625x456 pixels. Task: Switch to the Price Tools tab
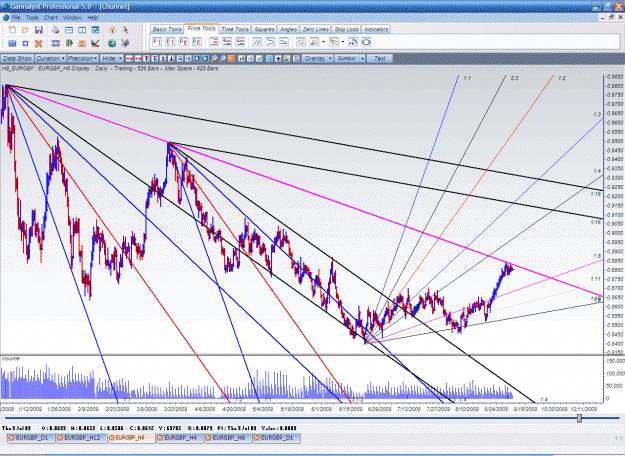(x=202, y=29)
